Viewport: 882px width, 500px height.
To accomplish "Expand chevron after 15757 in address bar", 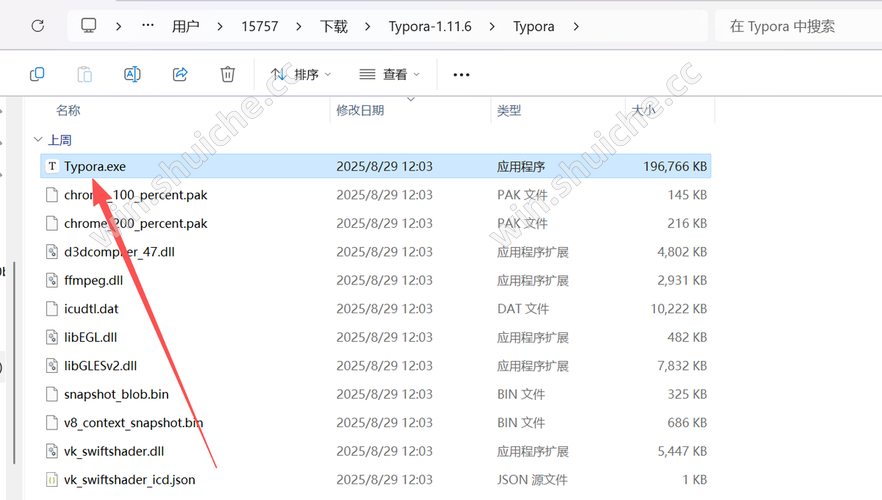I will pyautogui.click(x=298, y=26).
